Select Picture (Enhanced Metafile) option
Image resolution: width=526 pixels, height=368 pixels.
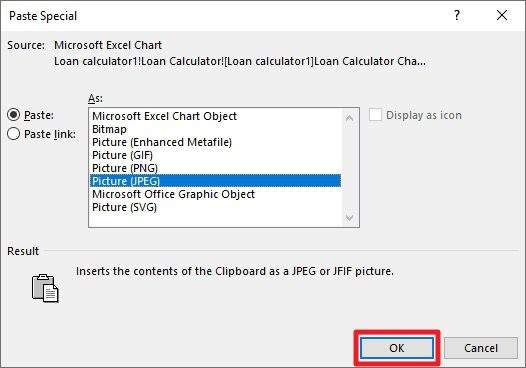[162, 142]
